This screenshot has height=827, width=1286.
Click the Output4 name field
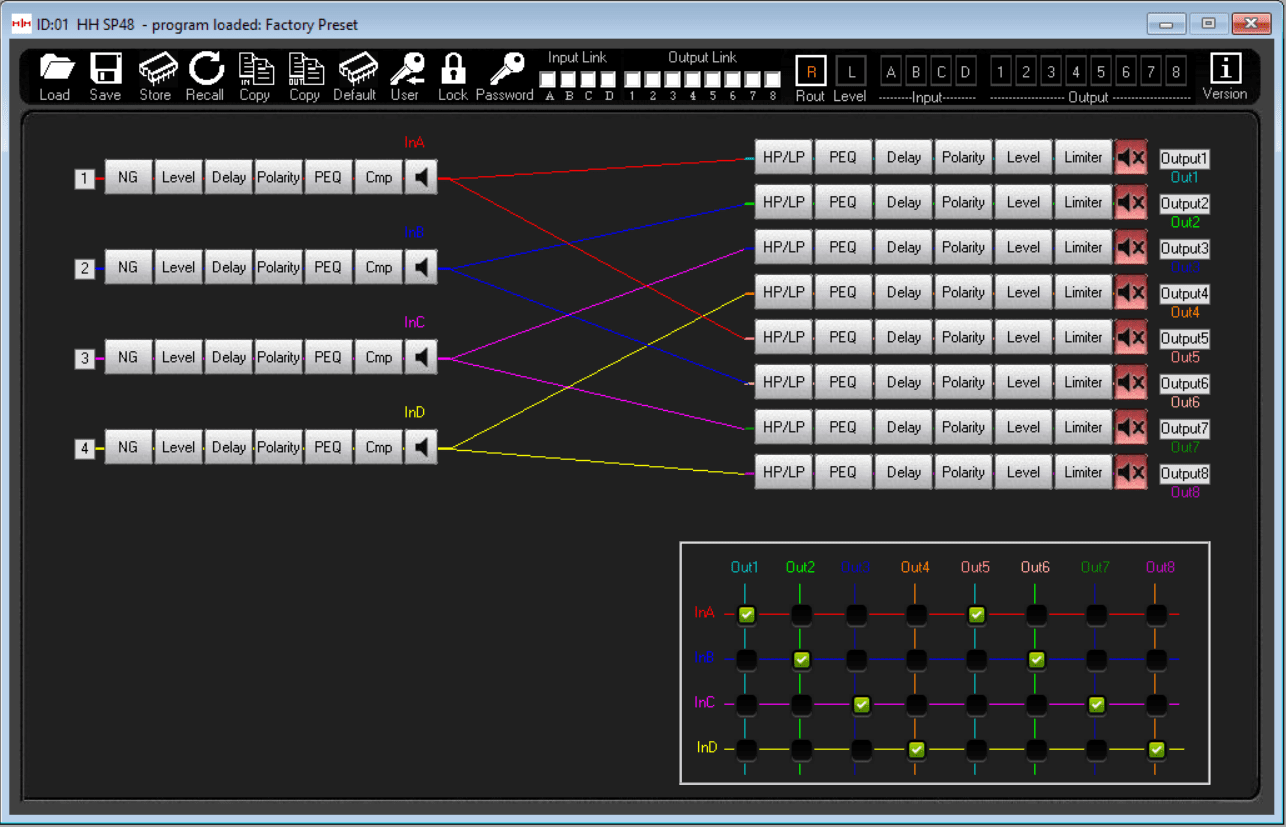tap(1184, 294)
